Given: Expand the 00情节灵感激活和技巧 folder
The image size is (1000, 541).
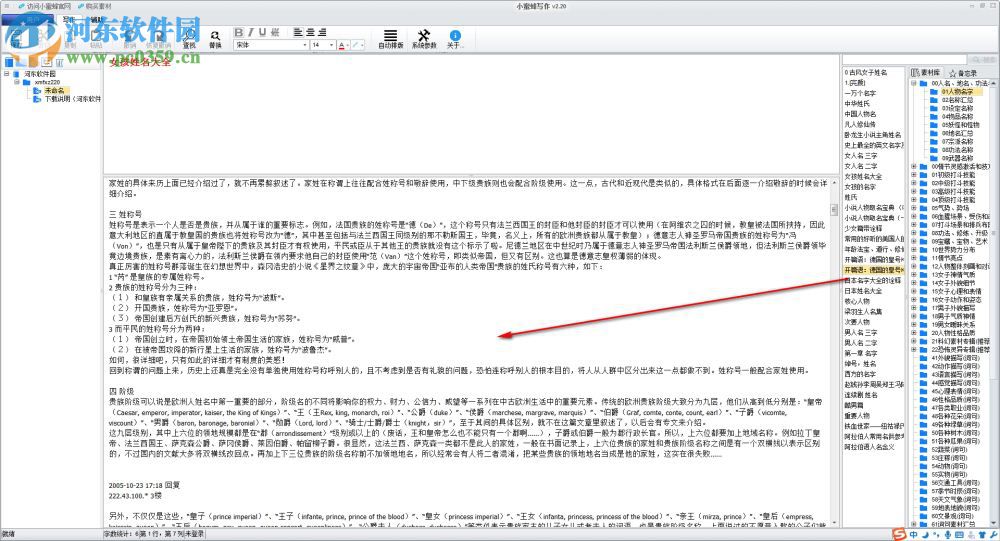Looking at the screenshot, I should pyautogui.click(x=913, y=167).
